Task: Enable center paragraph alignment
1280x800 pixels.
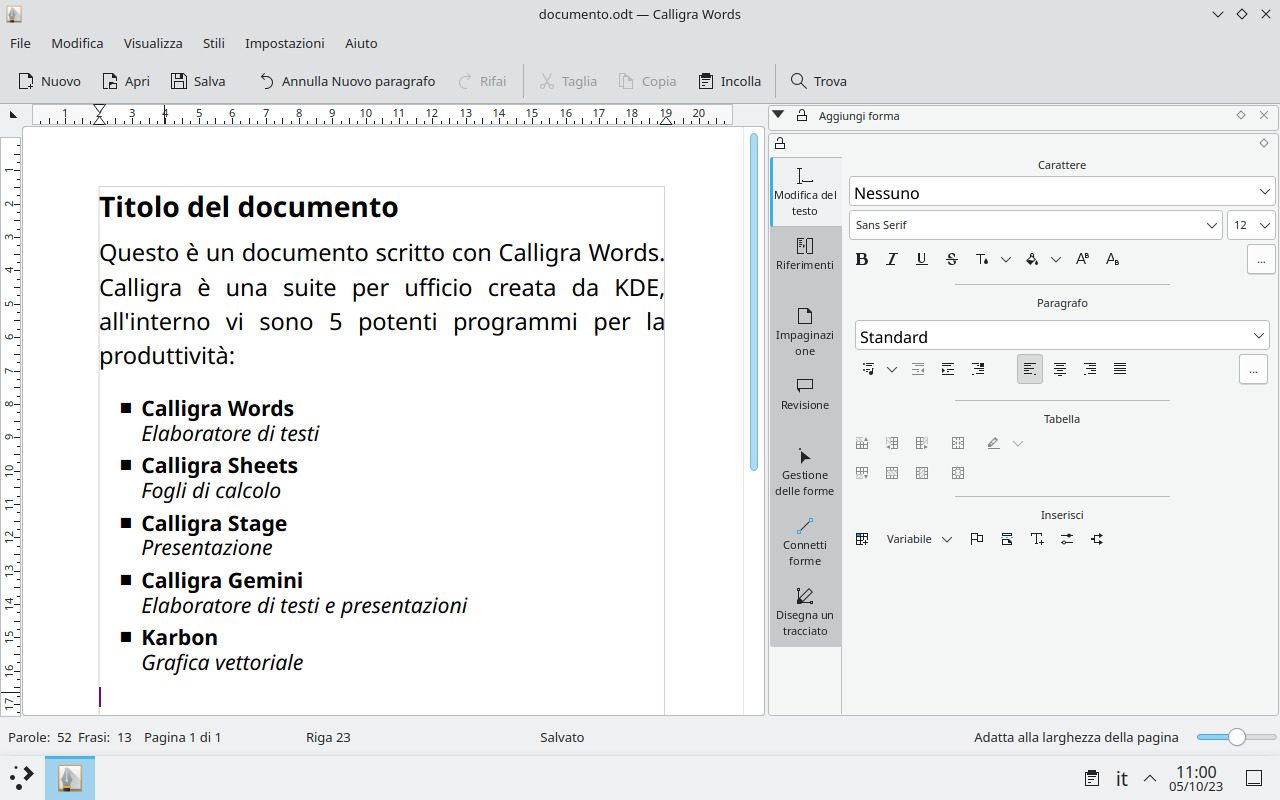Action: pos(1060,369)
